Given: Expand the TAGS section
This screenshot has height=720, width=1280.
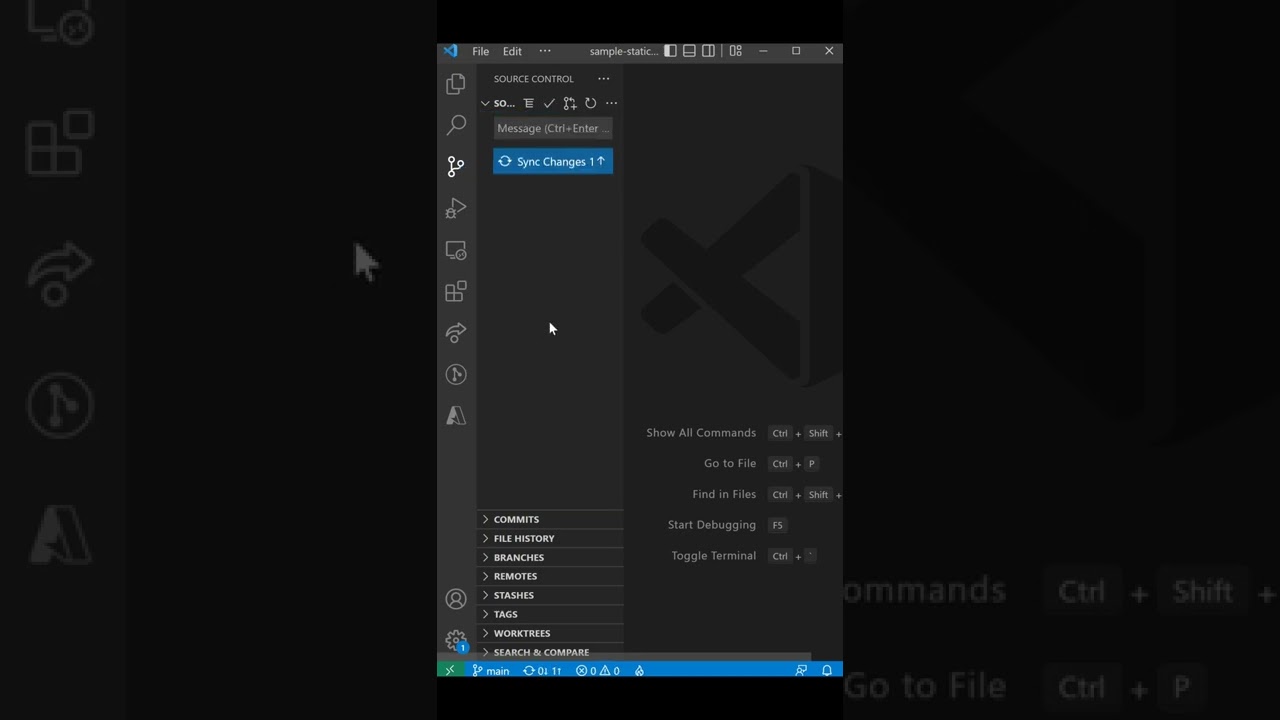Looking at the screenshot, I should pos(550,614).
